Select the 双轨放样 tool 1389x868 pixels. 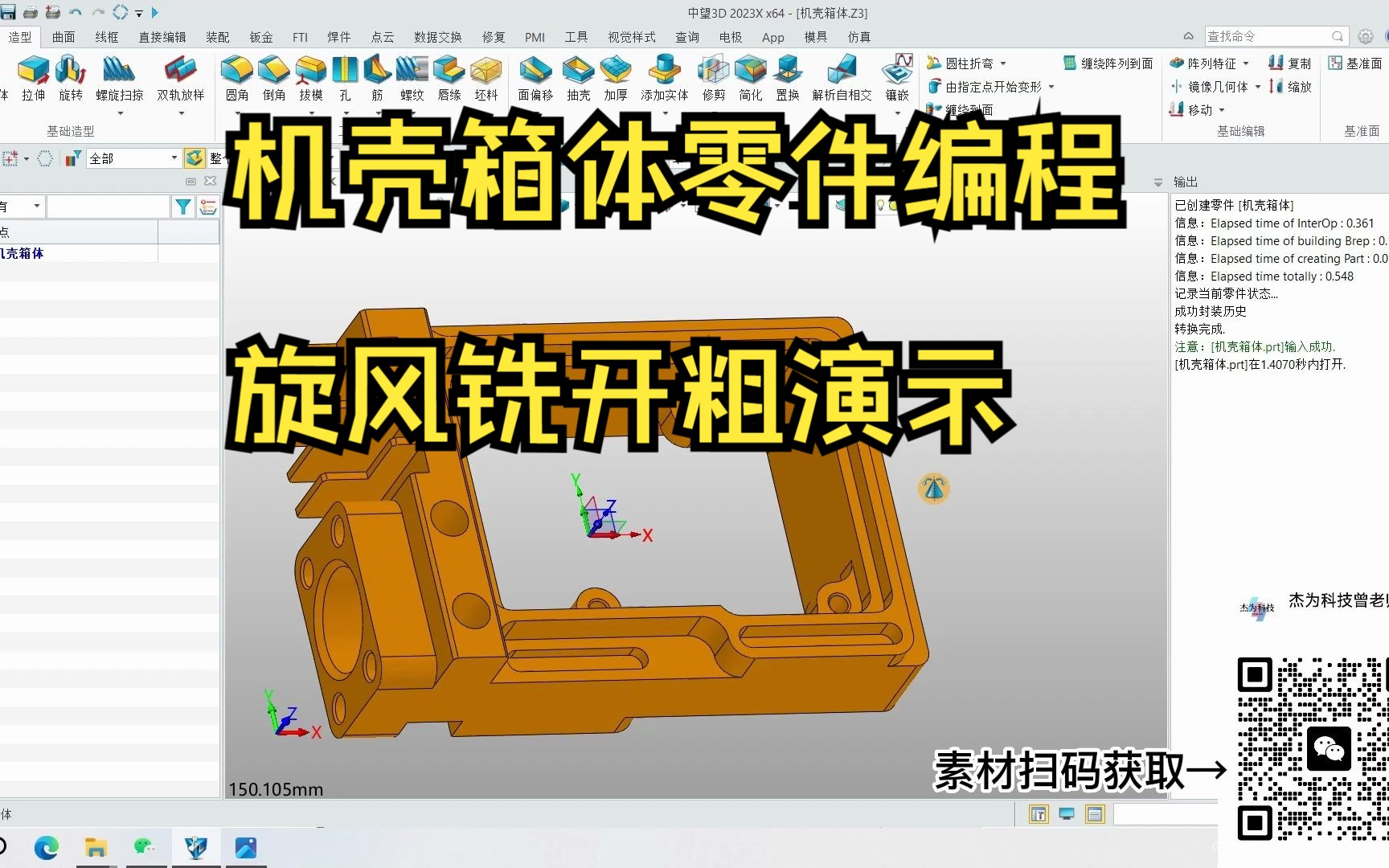[181, 78]
